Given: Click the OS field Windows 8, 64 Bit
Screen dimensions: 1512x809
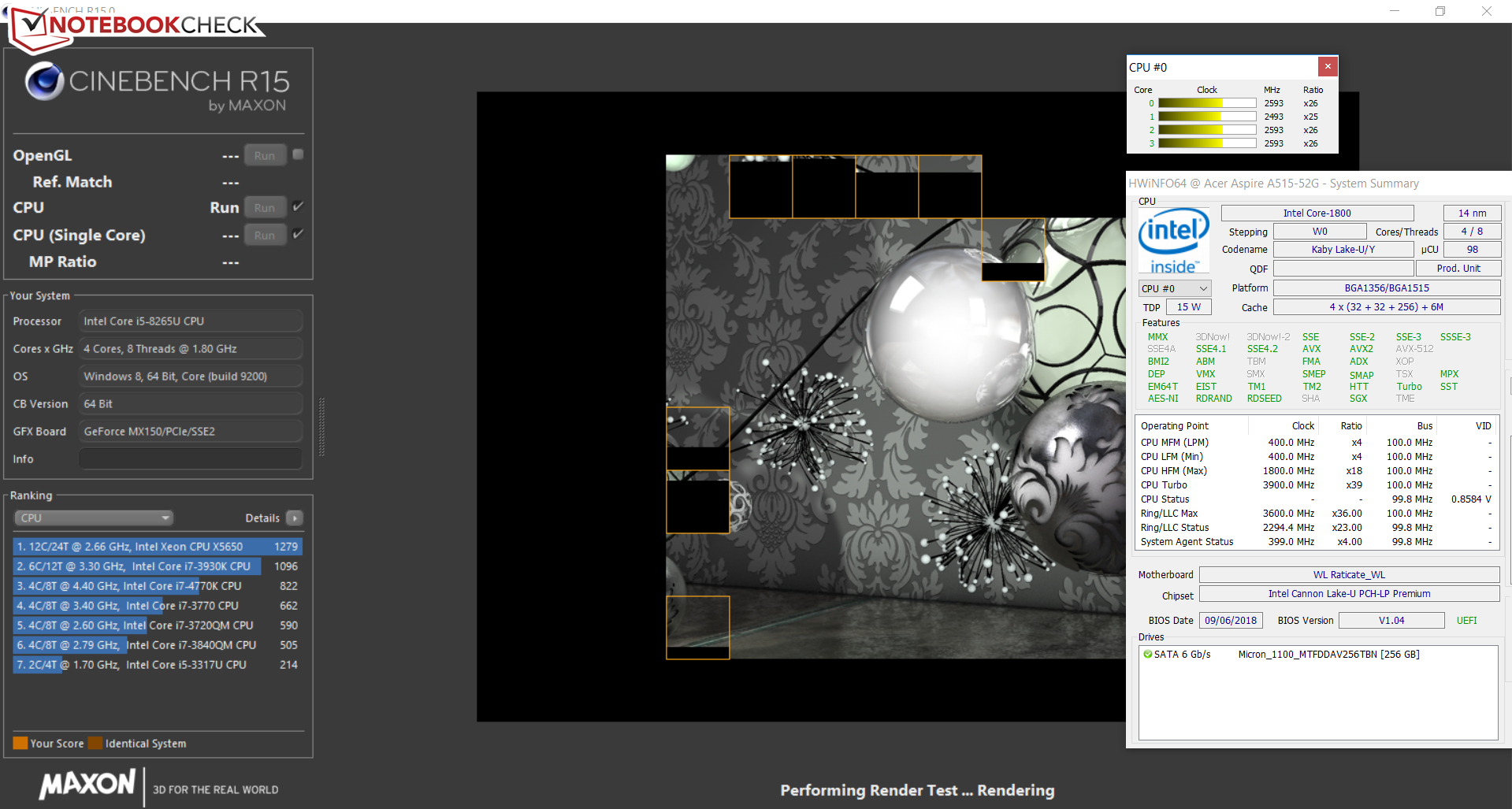Looking at the screenshot, I should (191, 377).
